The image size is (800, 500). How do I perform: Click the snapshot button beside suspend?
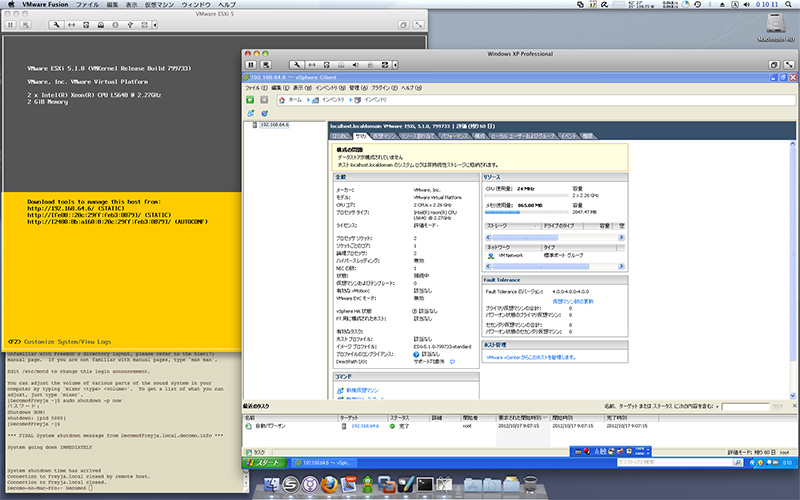[x=267, y=65]
